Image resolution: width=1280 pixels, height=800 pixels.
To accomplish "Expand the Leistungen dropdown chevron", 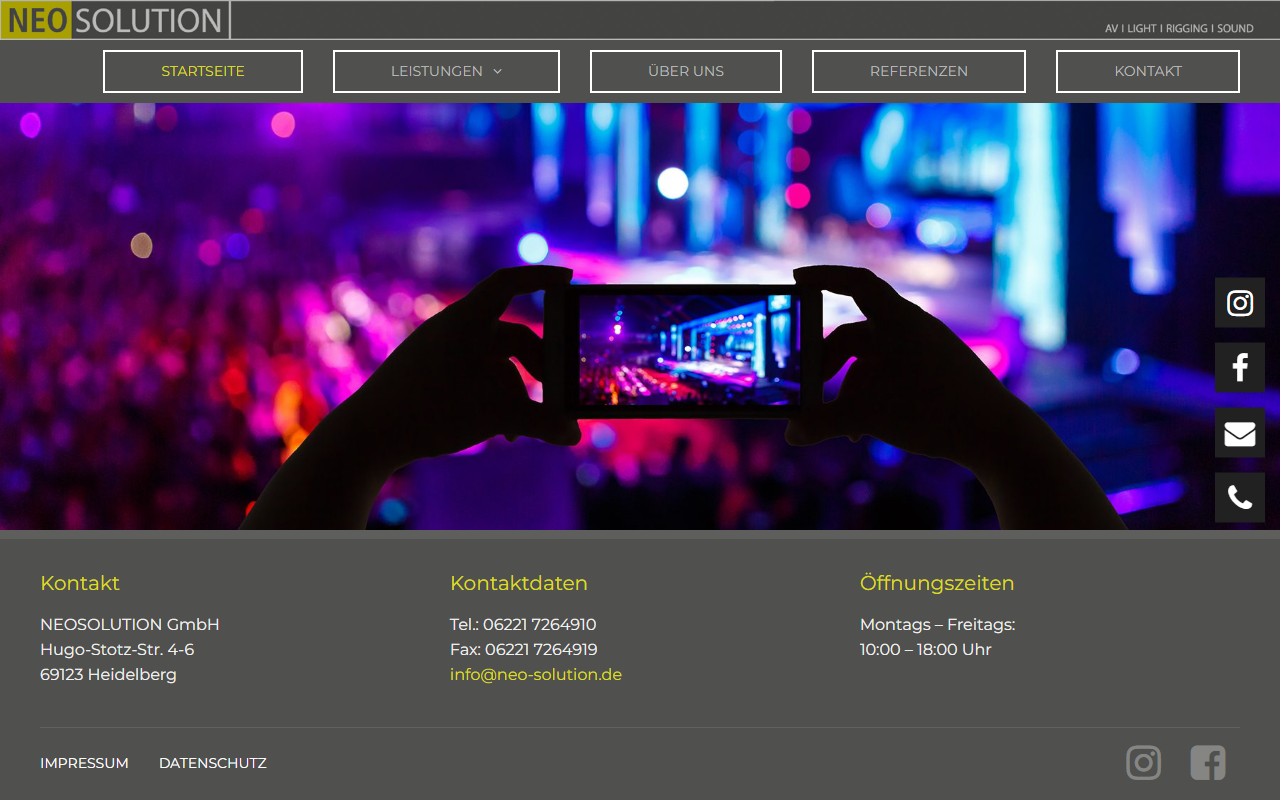I will (497, 71).
